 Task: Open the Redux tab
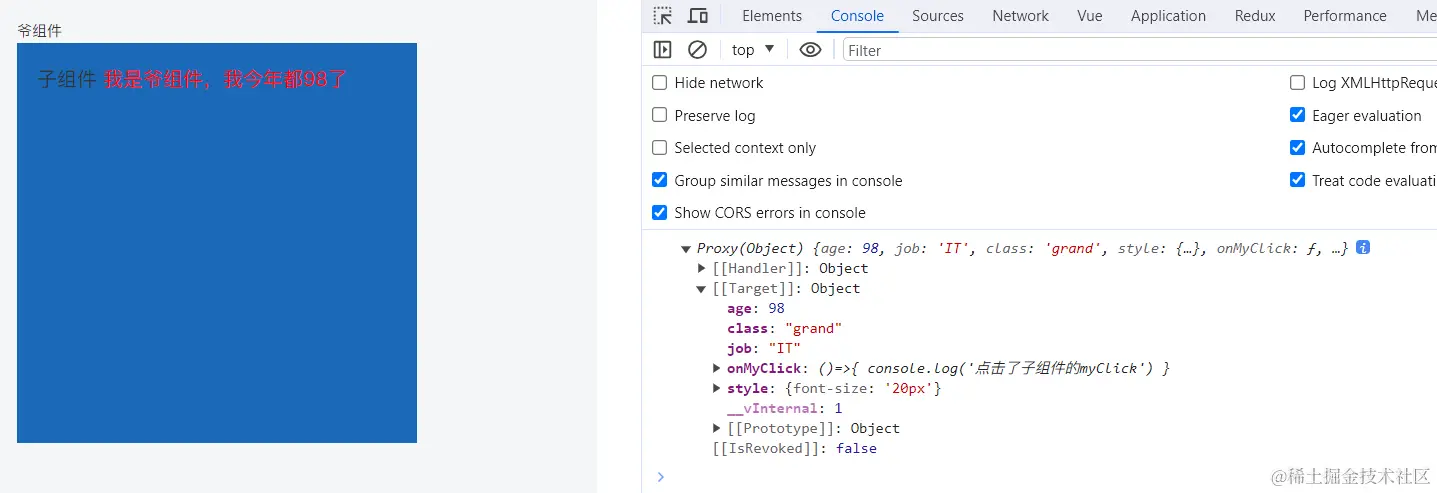click(1255, 16)
